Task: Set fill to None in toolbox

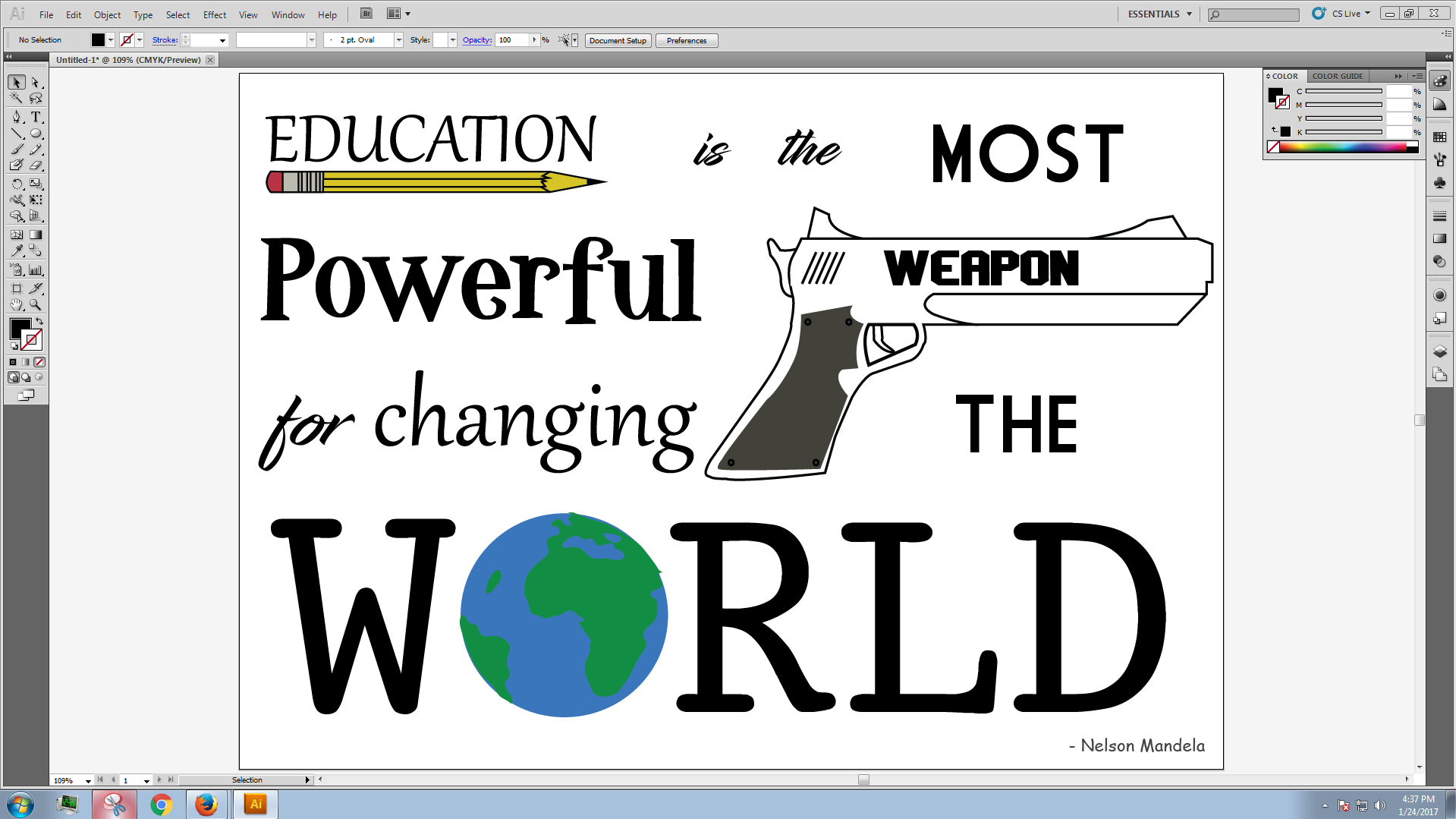Action: (x=39, y=362)
